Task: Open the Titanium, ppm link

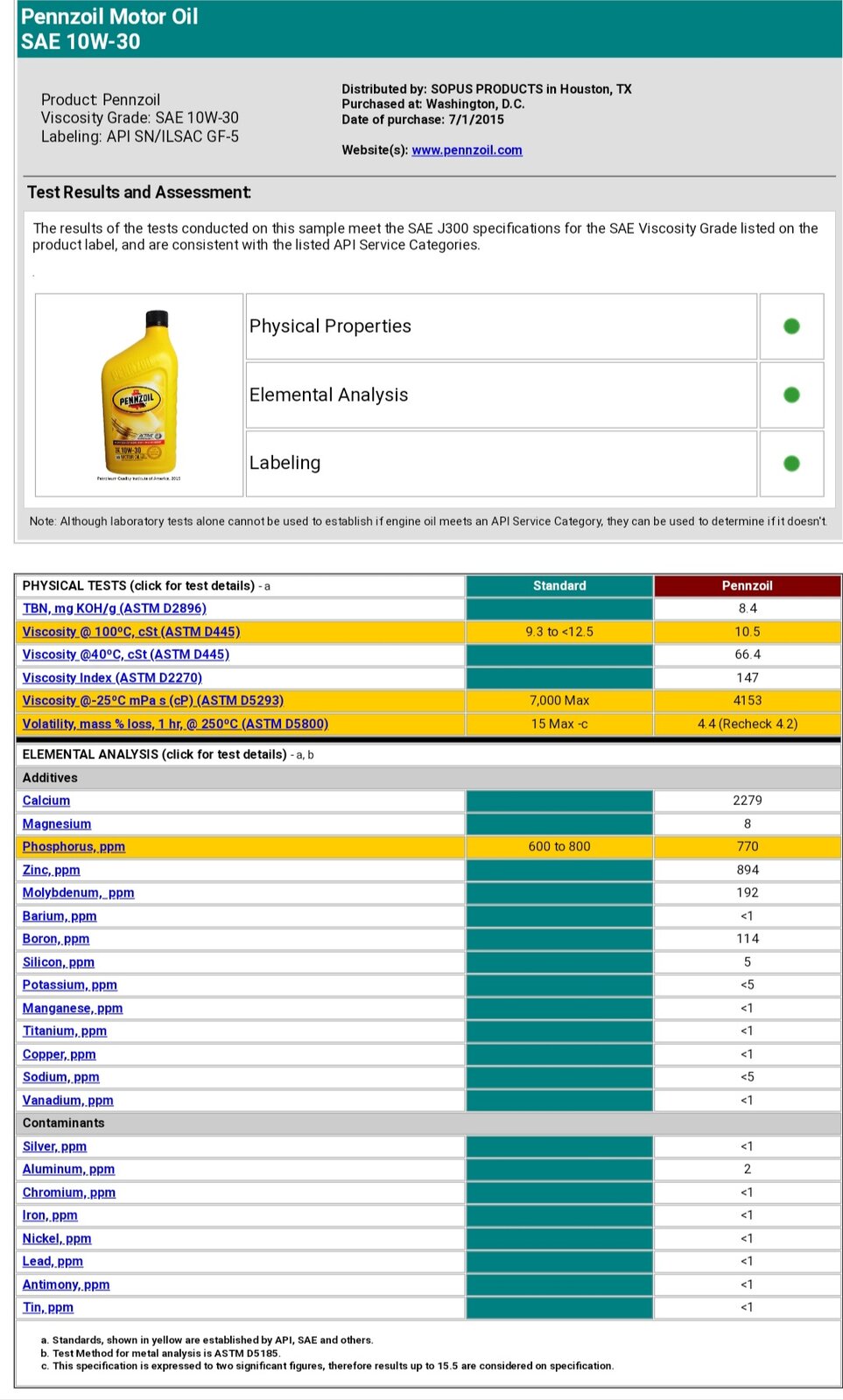Action: click(x=65, y=1032)
